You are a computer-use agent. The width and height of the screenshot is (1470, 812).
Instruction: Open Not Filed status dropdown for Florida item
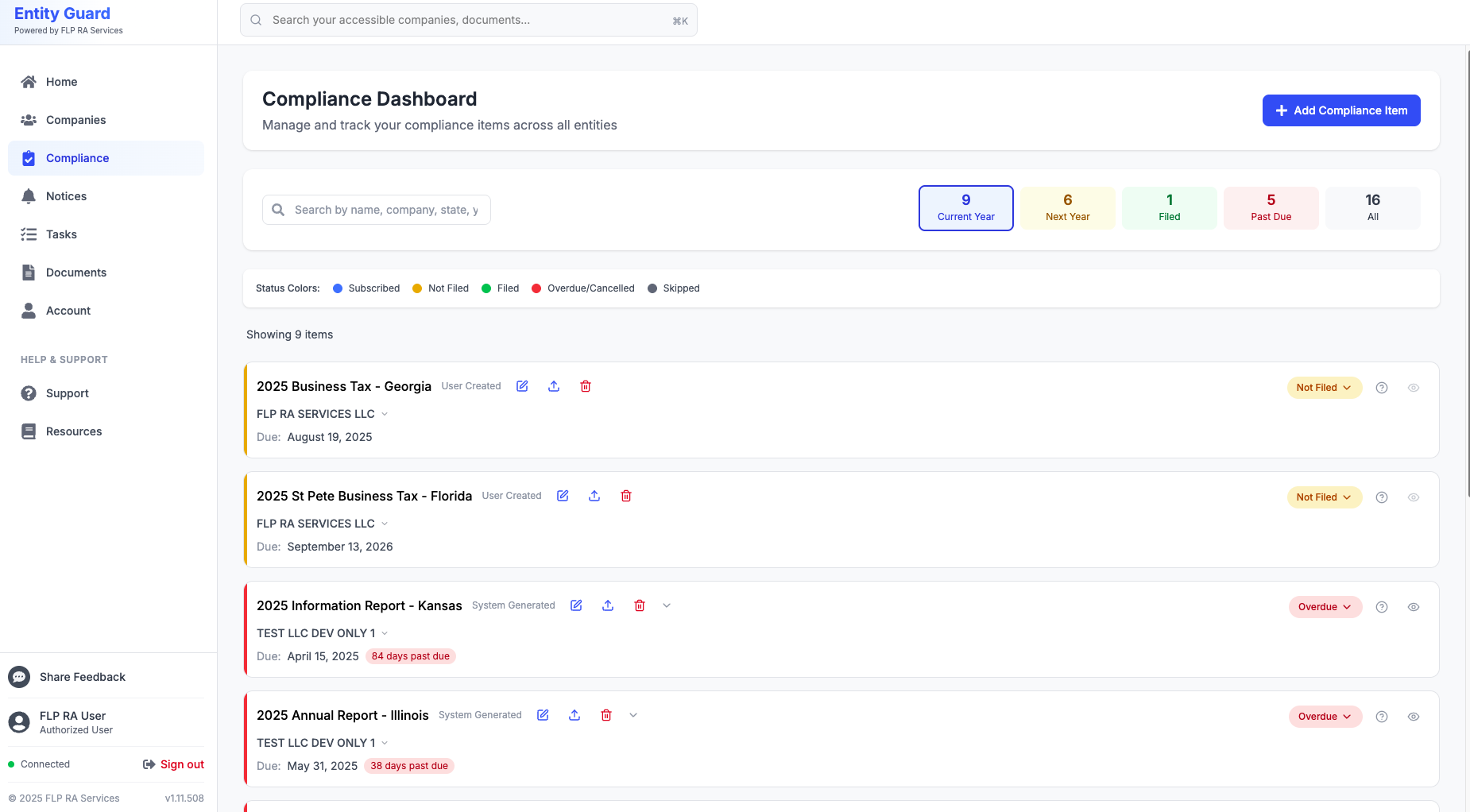tap(1325, 497)
